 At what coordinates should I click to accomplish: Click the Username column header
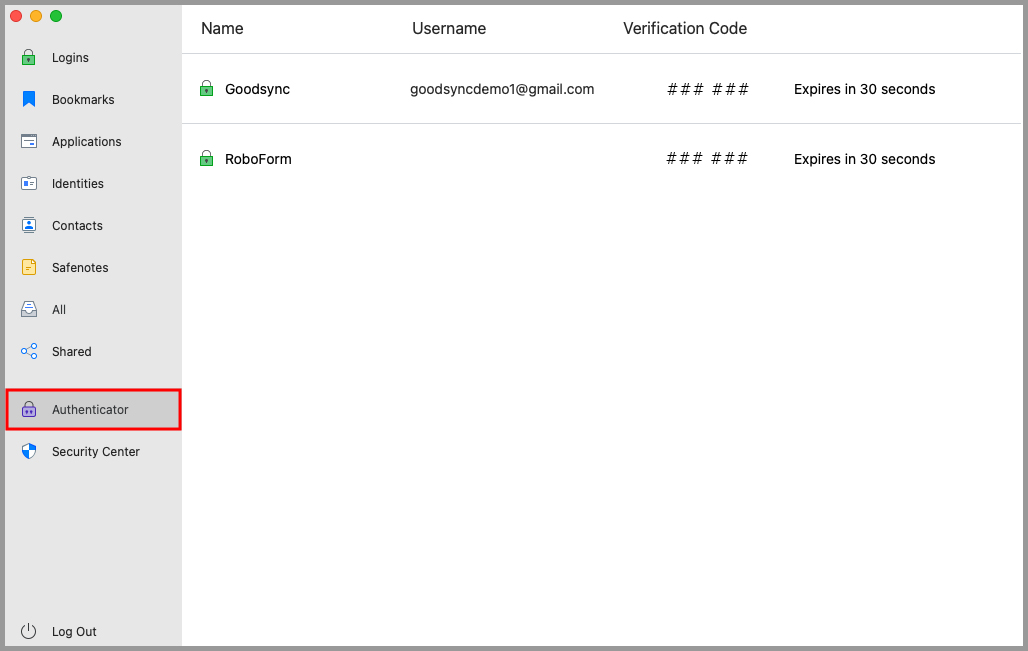click(x=449, y=28)
